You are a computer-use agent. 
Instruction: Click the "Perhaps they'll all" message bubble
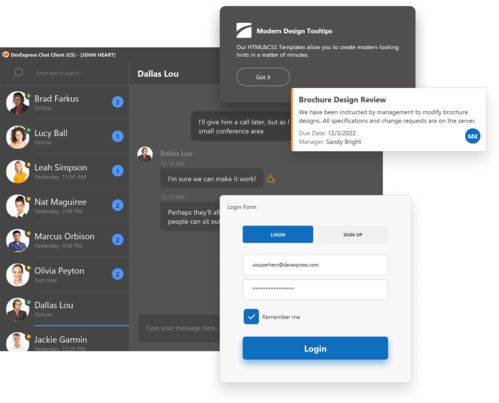tap(190, 217)
